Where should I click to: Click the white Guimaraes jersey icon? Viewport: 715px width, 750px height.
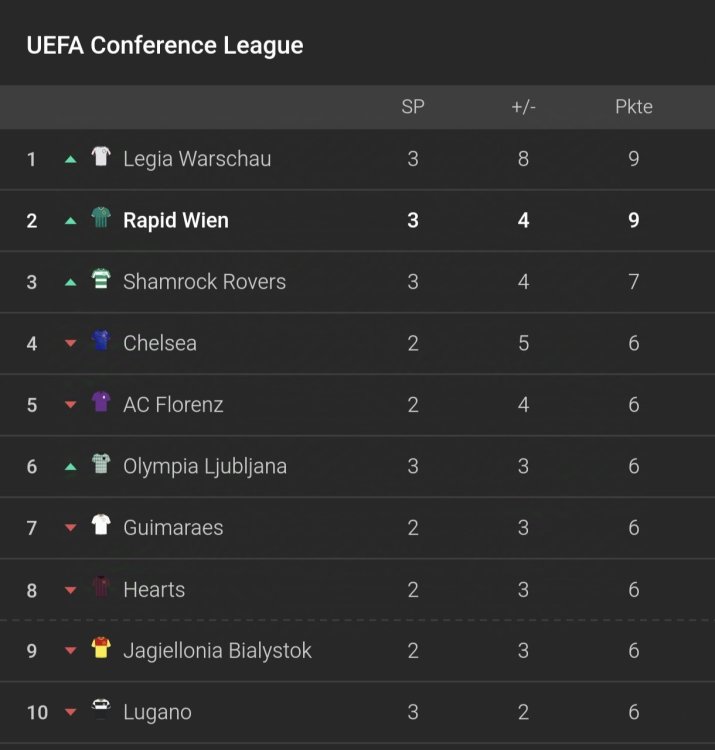(x=101, y=526)
